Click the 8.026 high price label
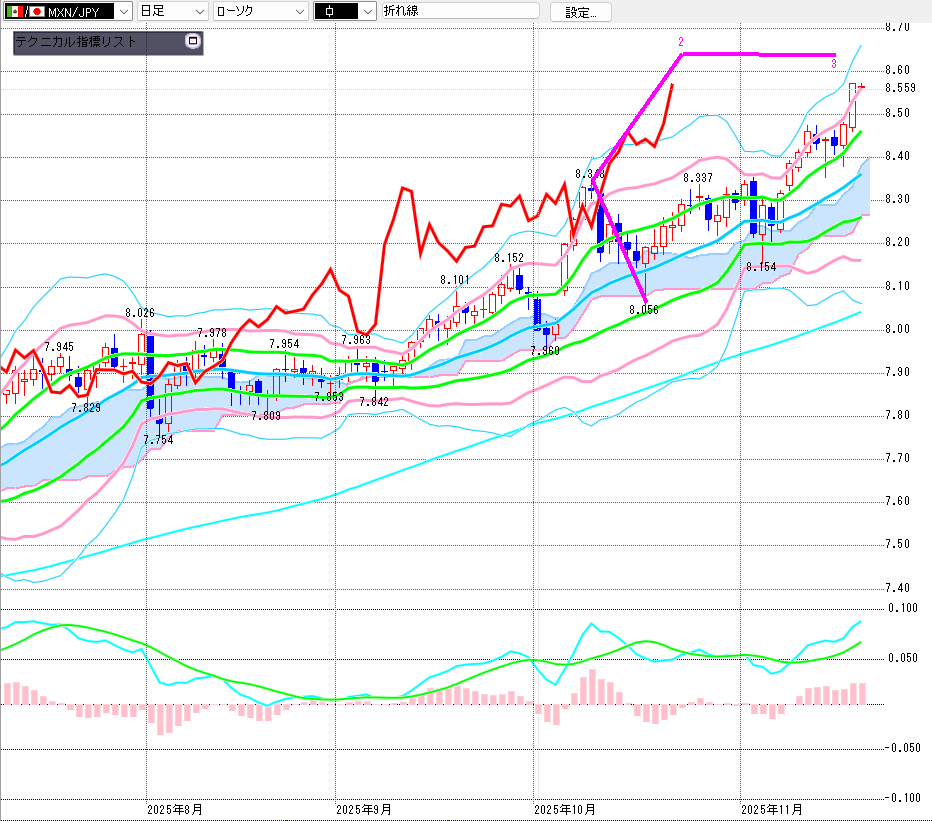 pos(139,313)
